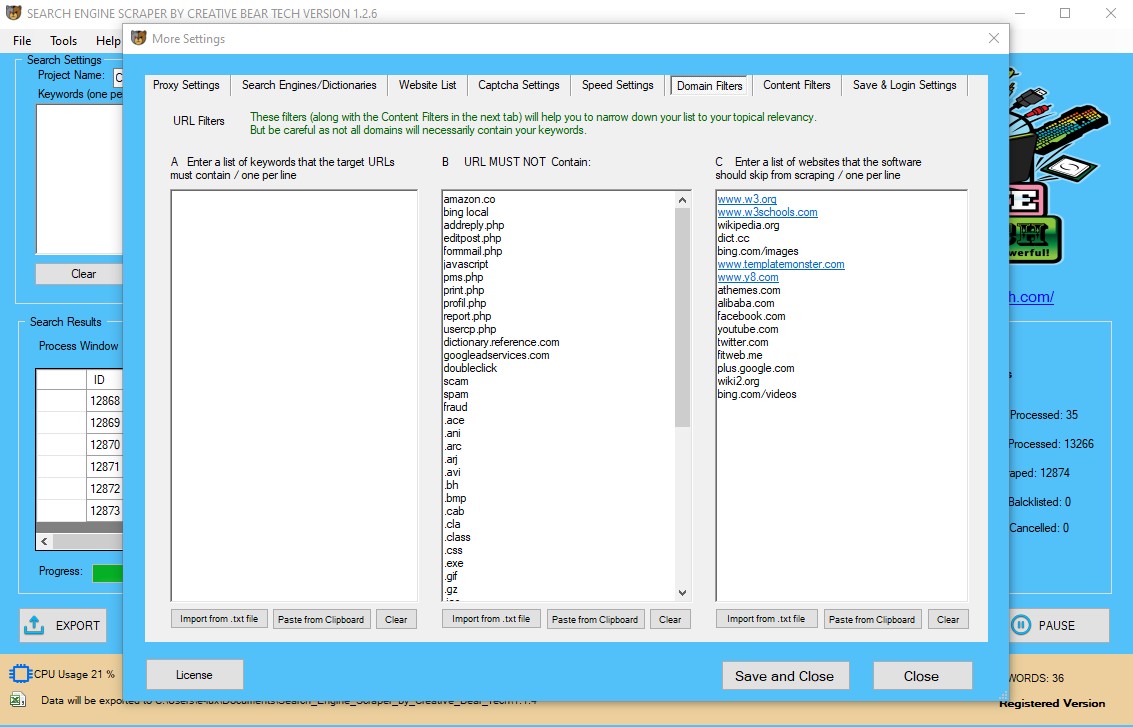Clear the column A keyword list

click(396, 619)
